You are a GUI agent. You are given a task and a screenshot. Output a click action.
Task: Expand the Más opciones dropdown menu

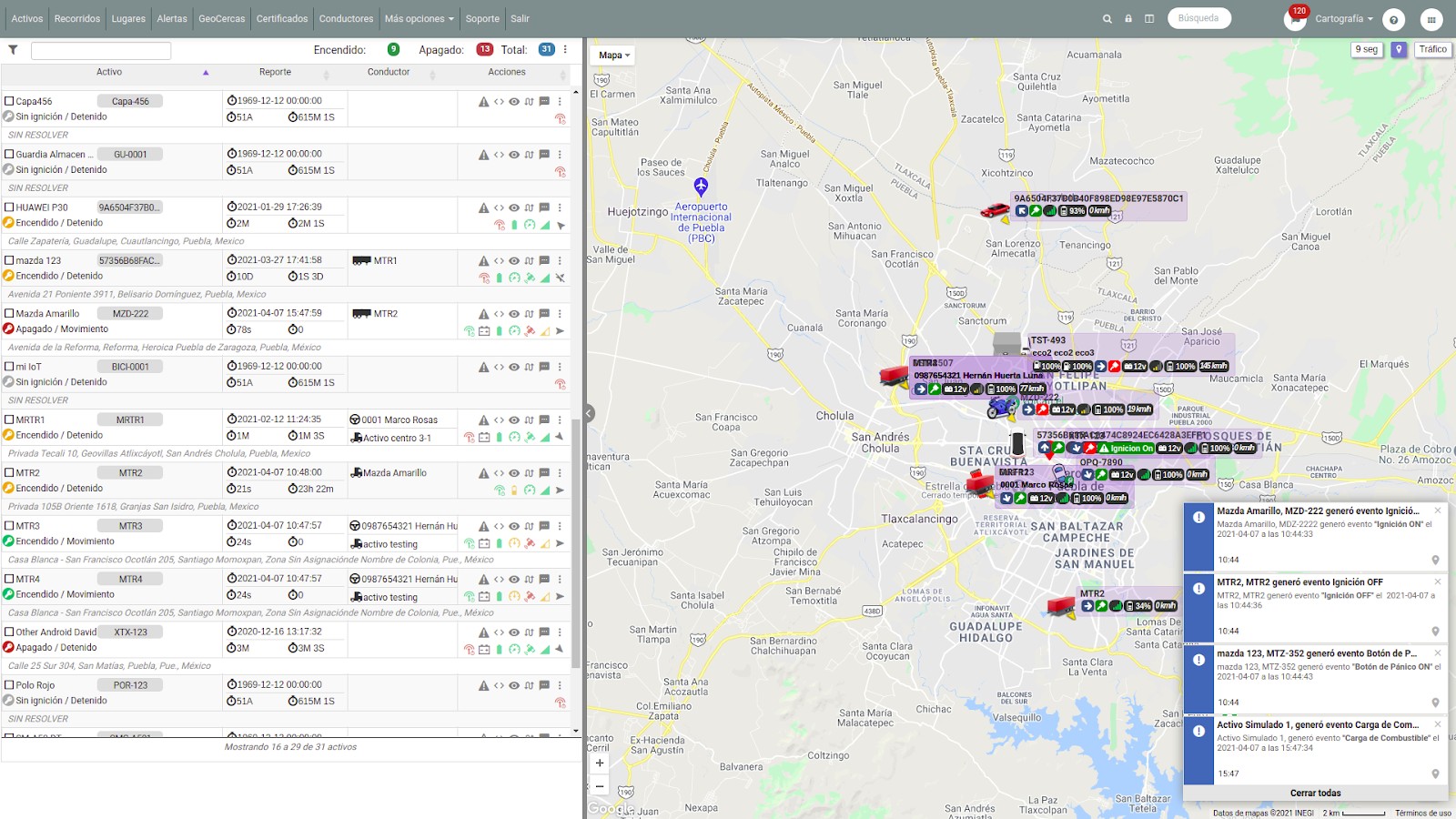click(x=419, y=18)
